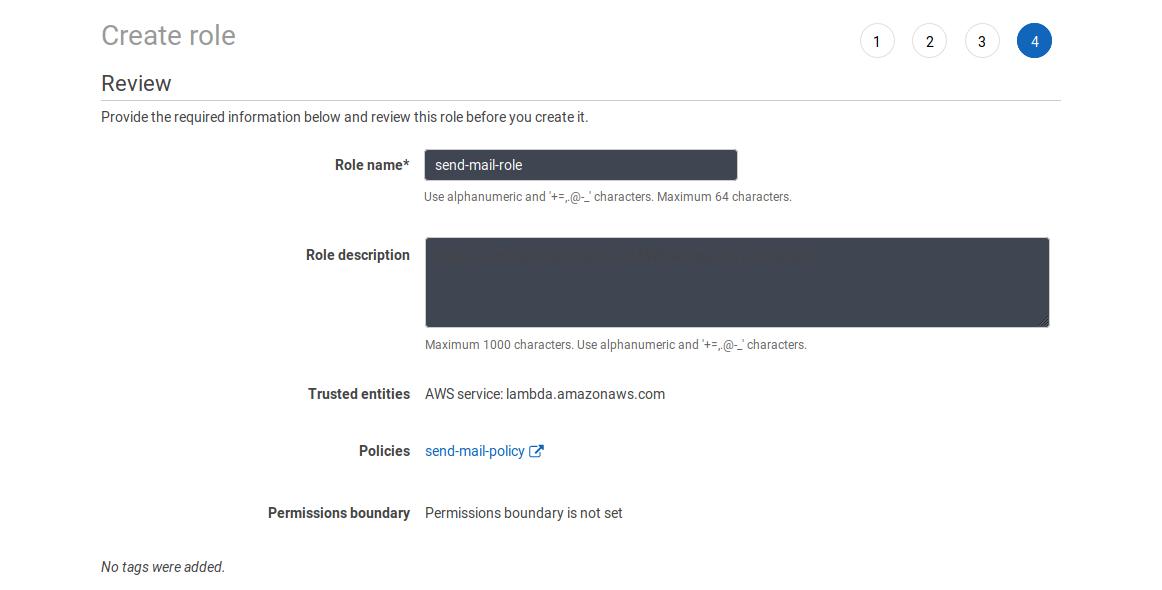
Task: Click the Review section title
Action: coord(136,84)
